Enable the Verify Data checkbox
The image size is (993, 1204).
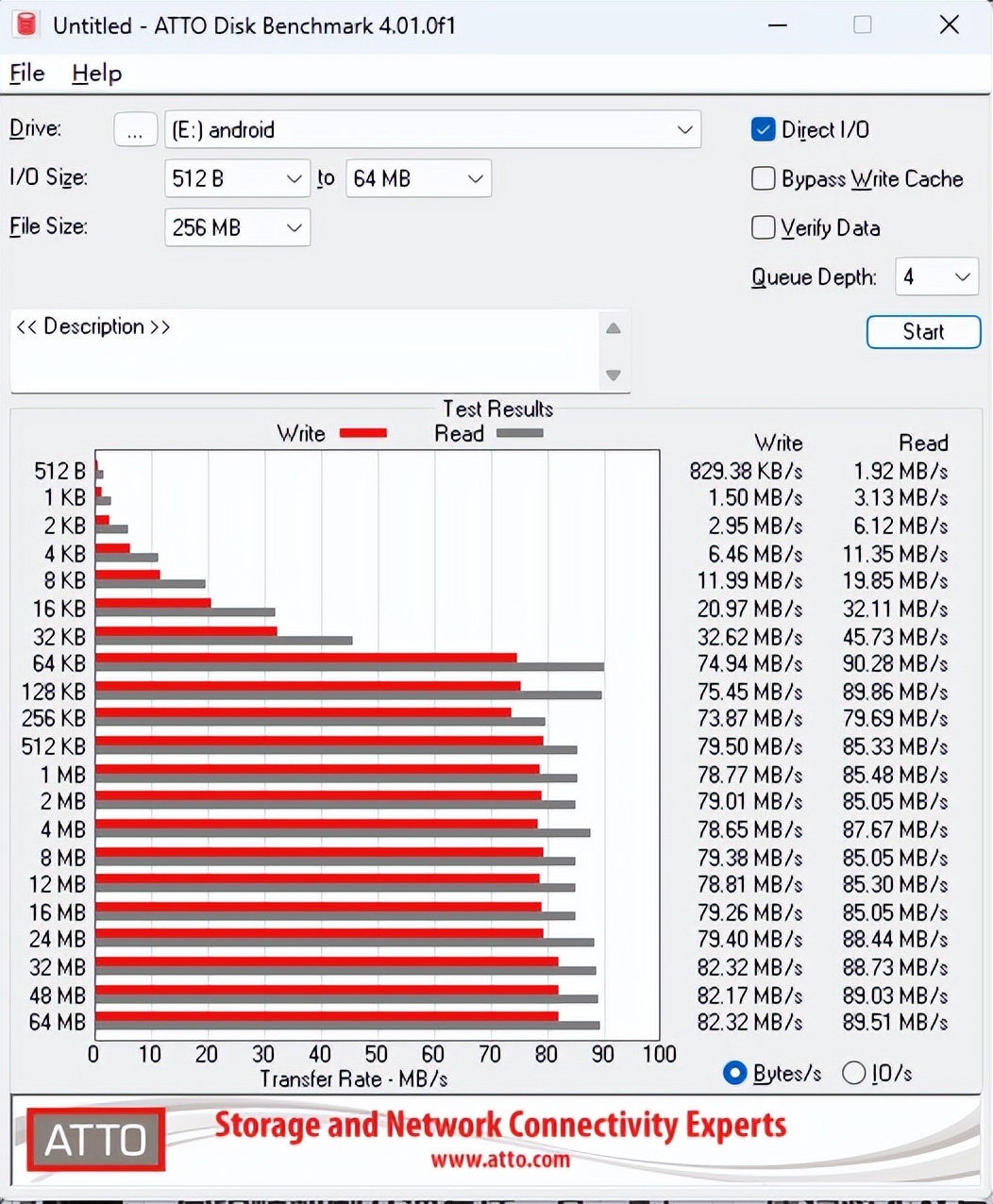pos(763,227)
